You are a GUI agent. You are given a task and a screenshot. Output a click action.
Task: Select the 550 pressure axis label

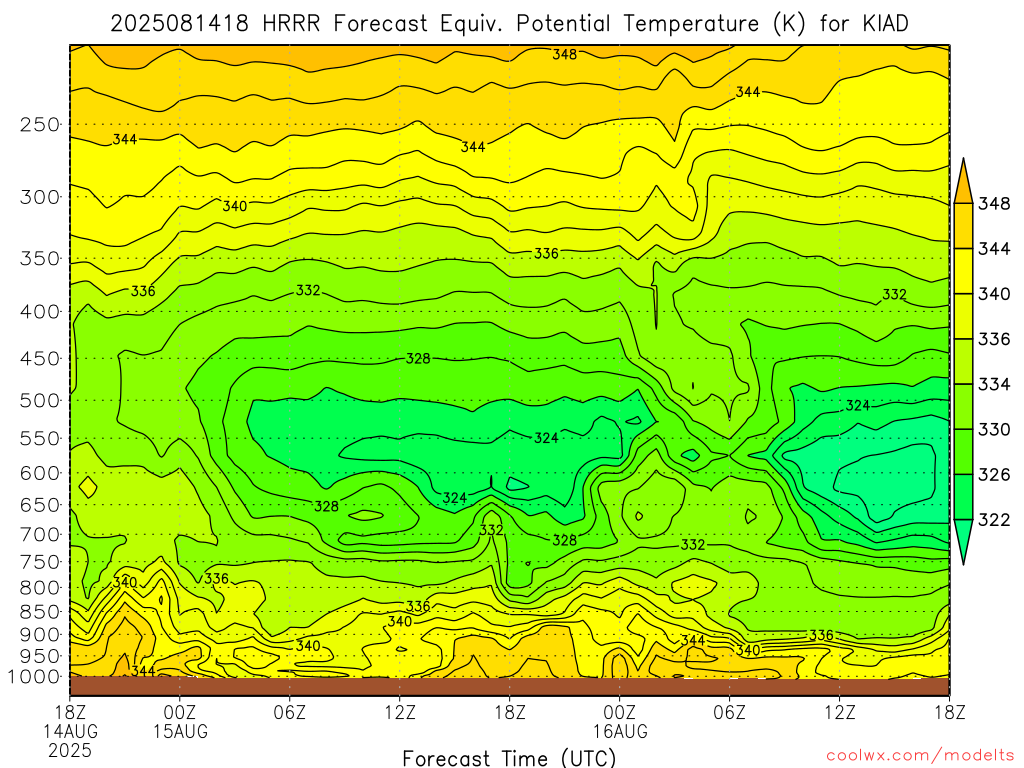[39, 438]
